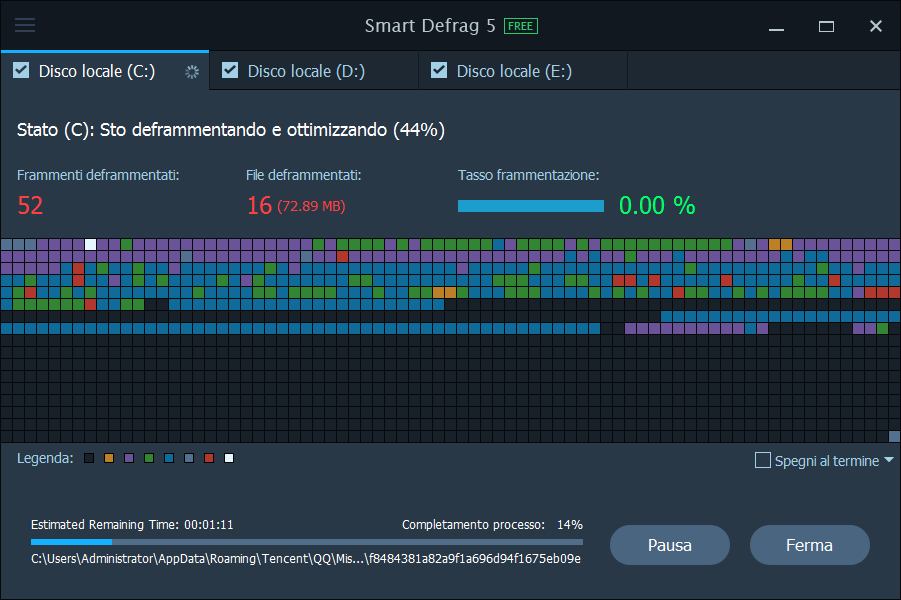Click the spinning progress icon on C: tab
901x600 pixels.
pos(193,71)
